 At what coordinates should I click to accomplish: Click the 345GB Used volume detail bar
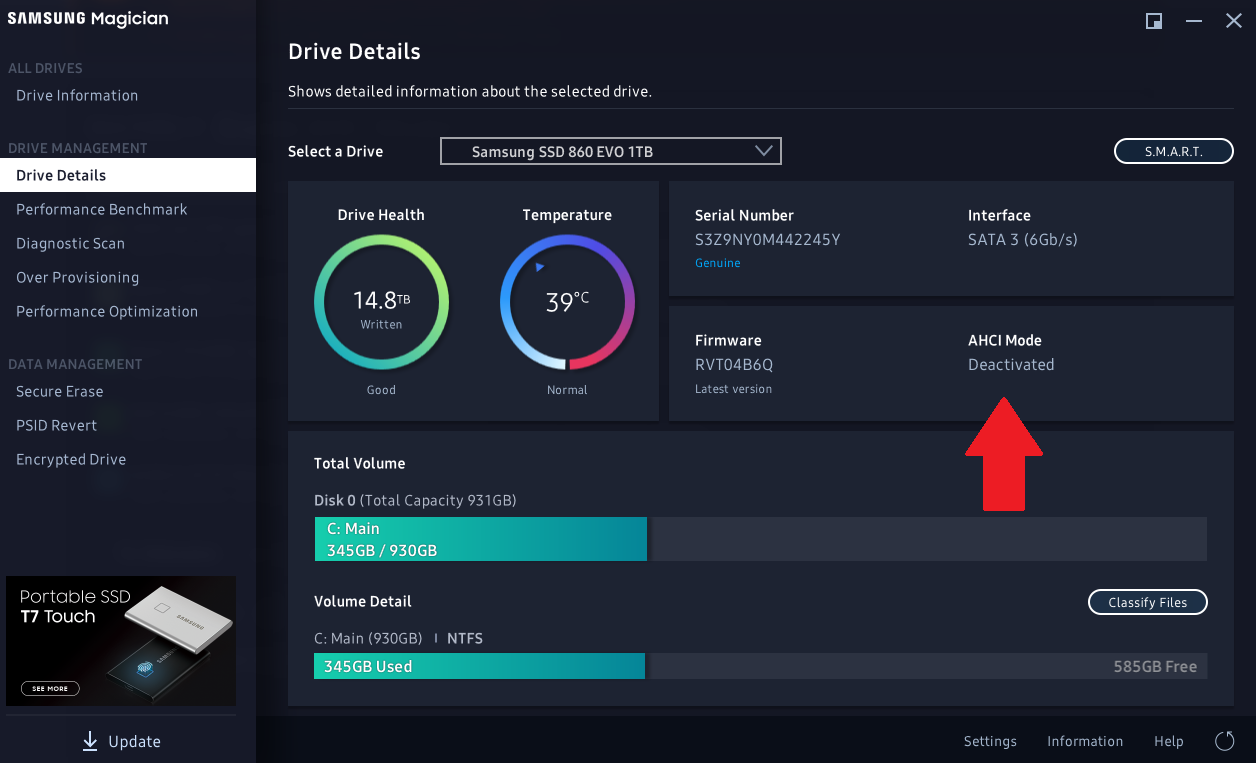[x=479, y=666]
